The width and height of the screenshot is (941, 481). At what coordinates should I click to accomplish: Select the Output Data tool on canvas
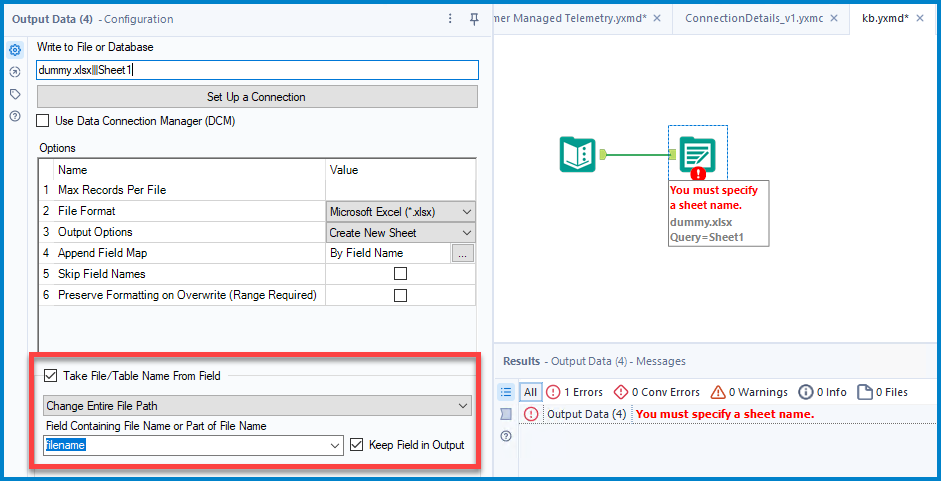click(x=696, y=155)
